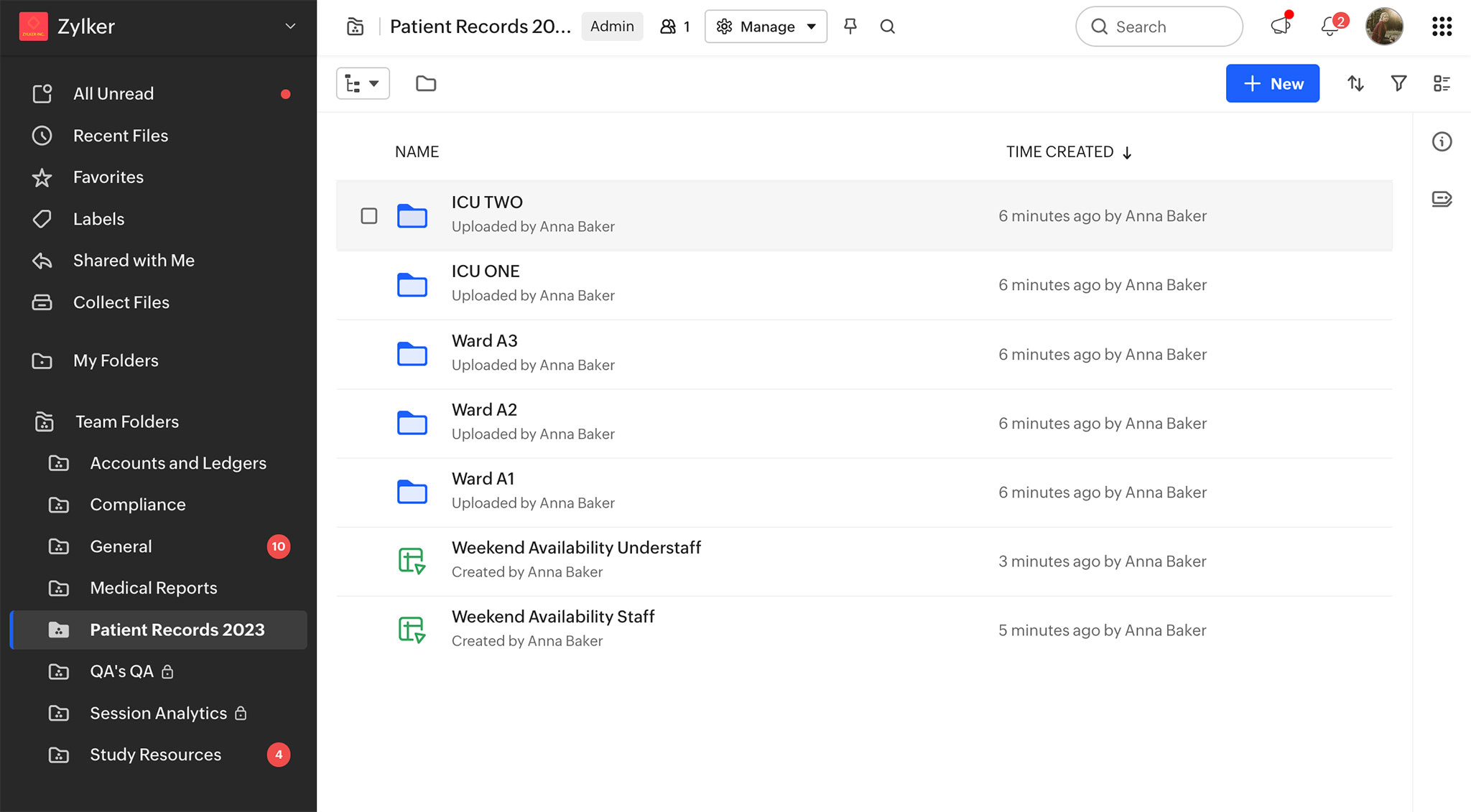The image size is (1471, 812).
Task: Click the checkbox area in folder row selector
Action: 368,215
